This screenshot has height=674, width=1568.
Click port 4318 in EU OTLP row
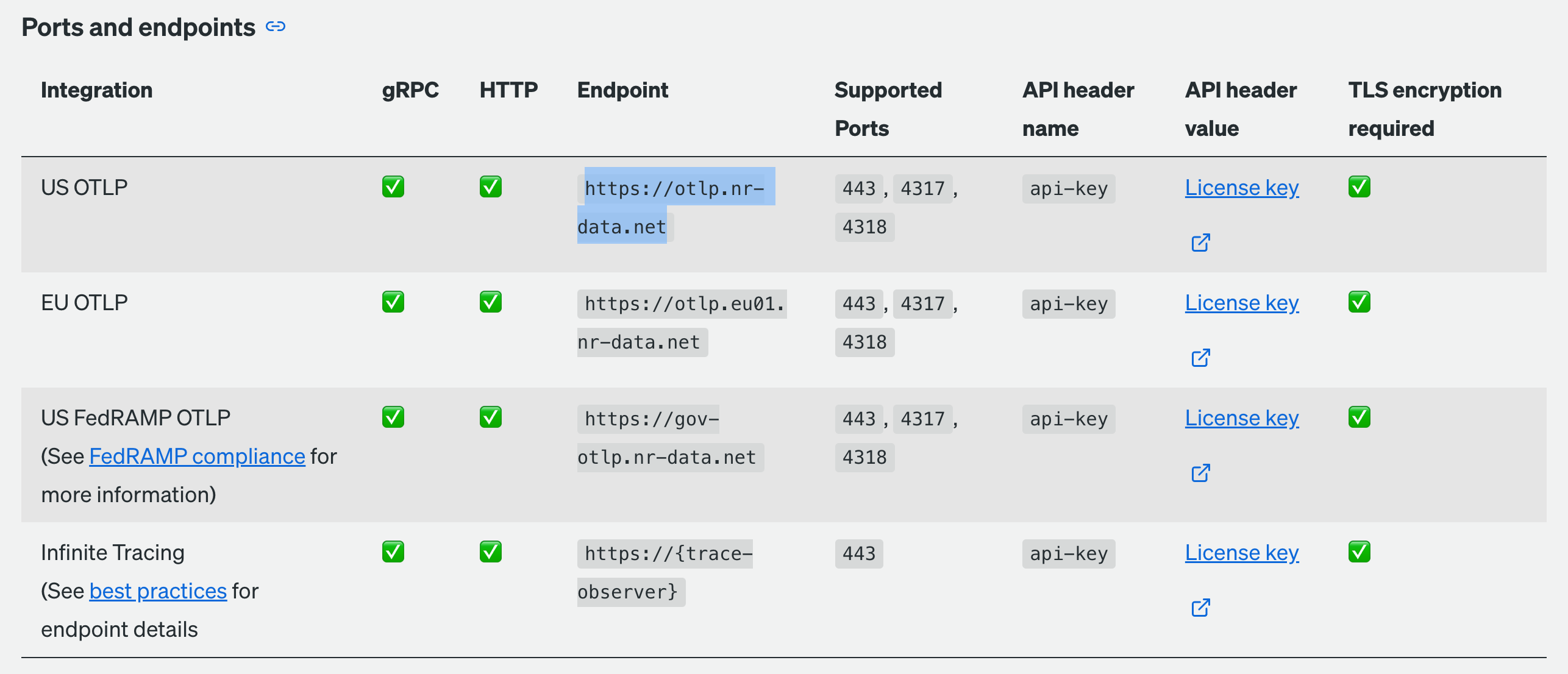click(864, 342)
